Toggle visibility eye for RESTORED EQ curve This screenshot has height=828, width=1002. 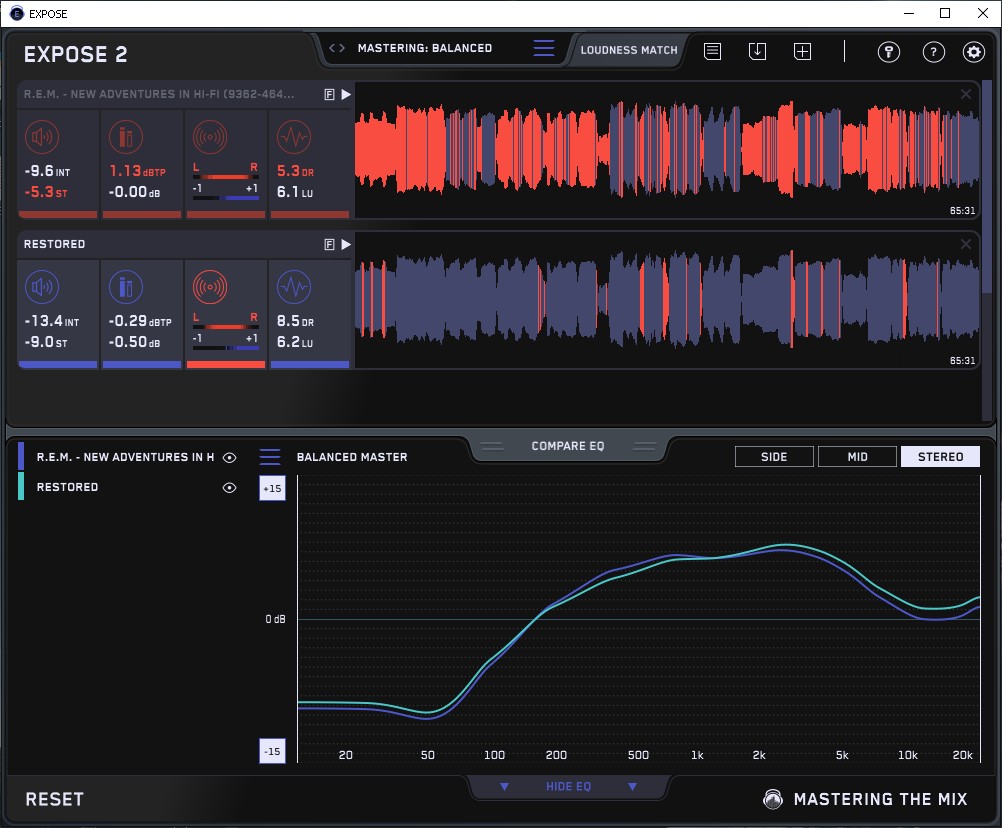[229, 488]
